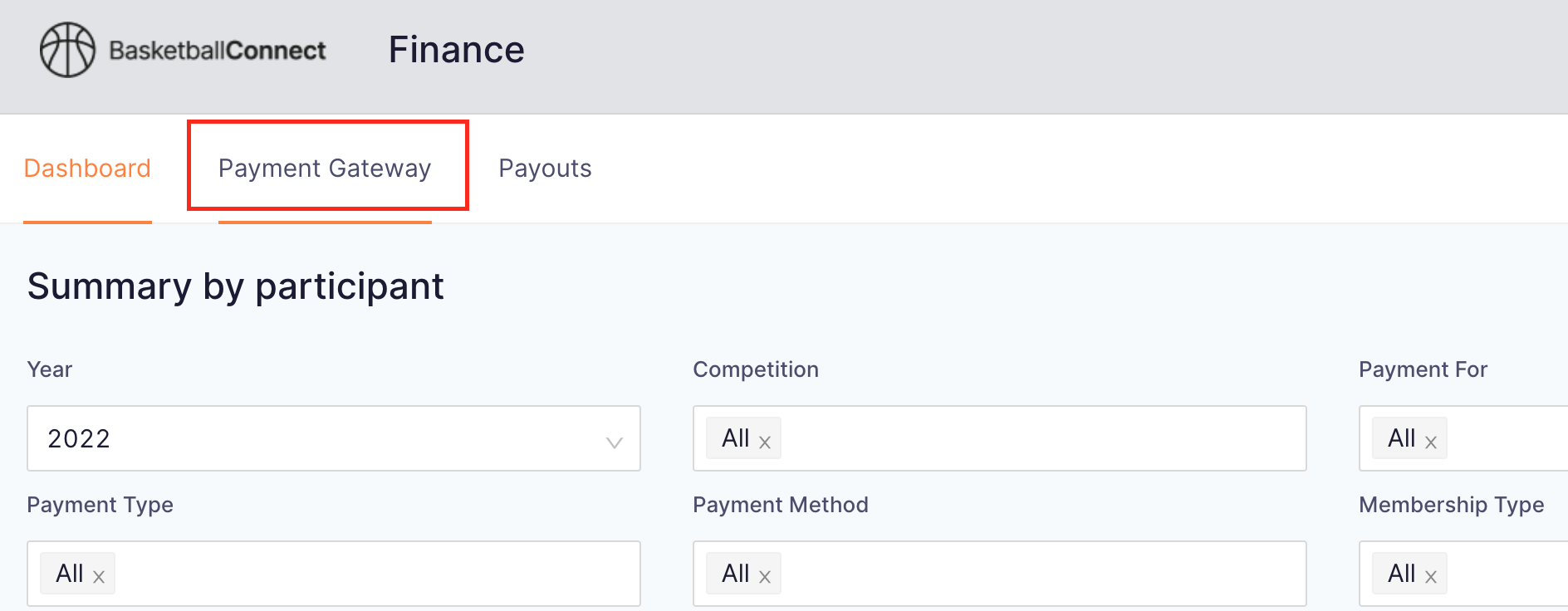The image size is (1568, 611).
Task: Remove the All tag in Payment Type filter
Action: coord(99,578)
